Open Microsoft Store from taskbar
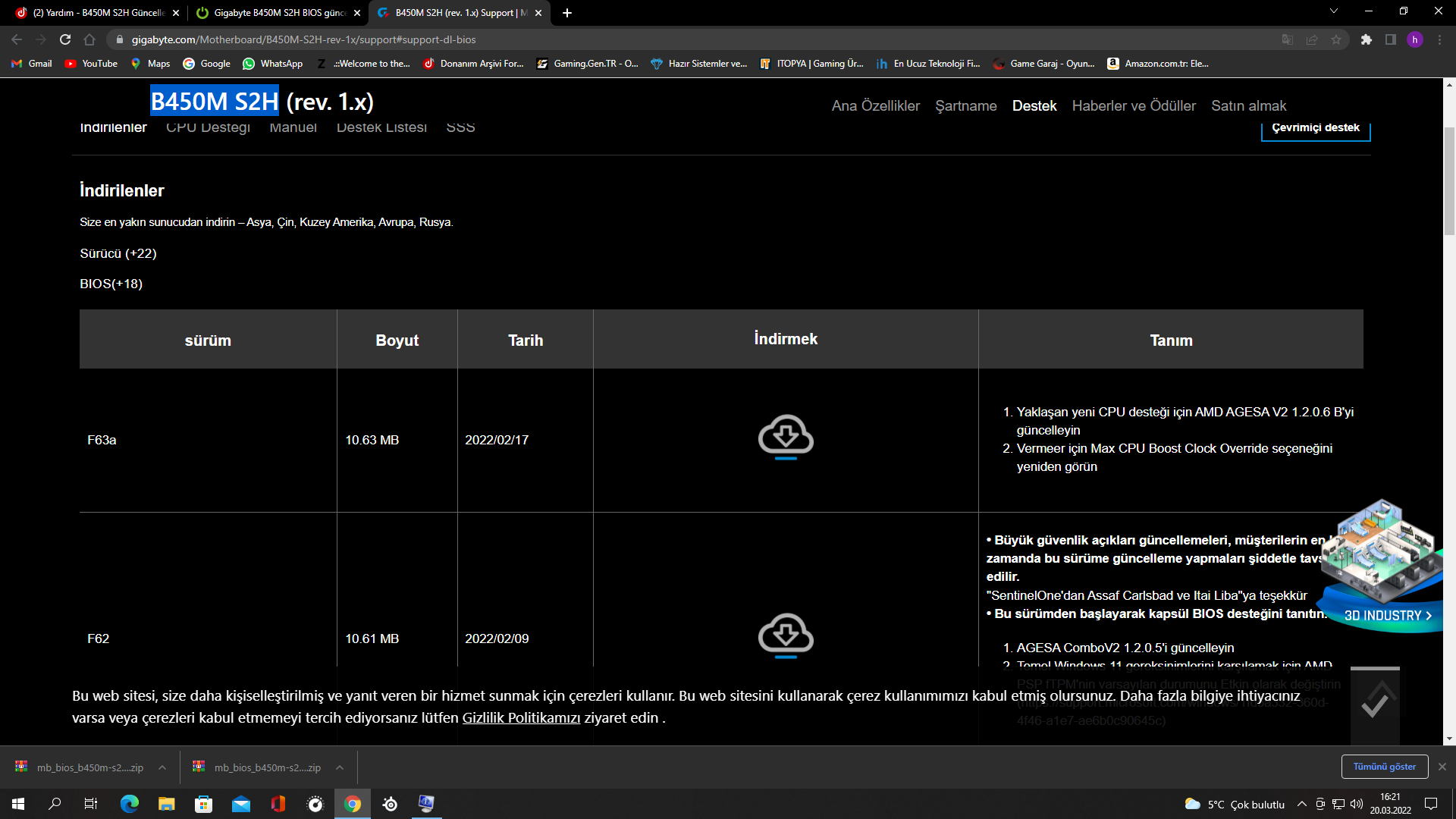The height and width of the screenshot is (819, 1456). 203,804
